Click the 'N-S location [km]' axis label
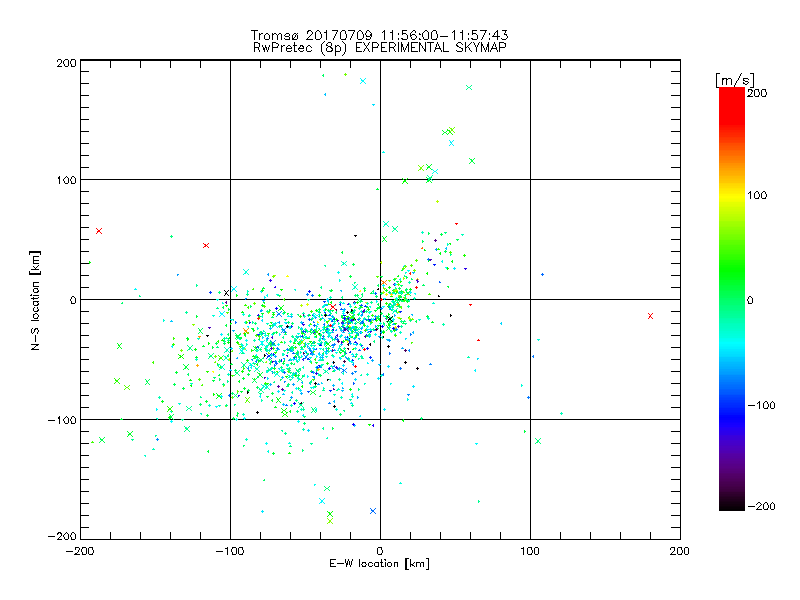 pos(35,300)
